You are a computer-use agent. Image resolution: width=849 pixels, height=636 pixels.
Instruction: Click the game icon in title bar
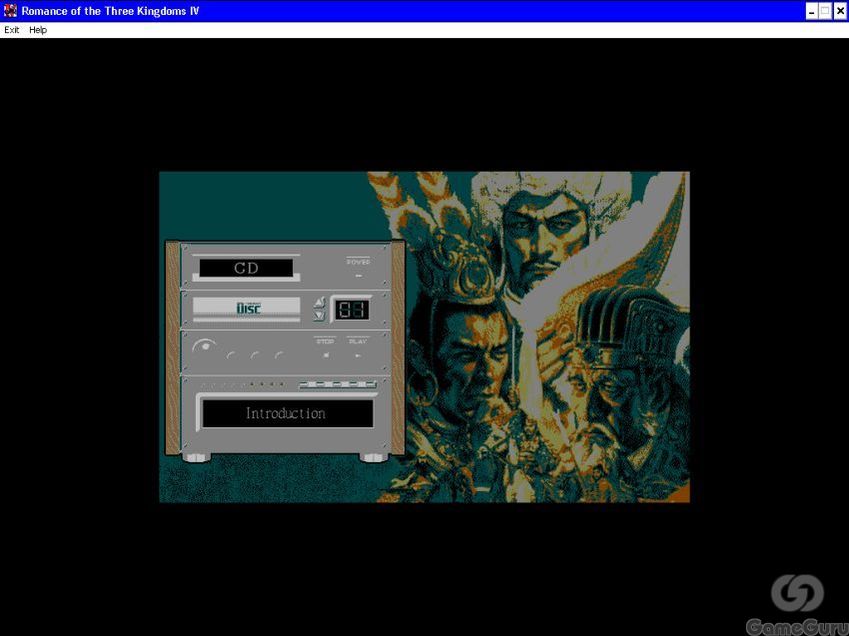point(10,11)
